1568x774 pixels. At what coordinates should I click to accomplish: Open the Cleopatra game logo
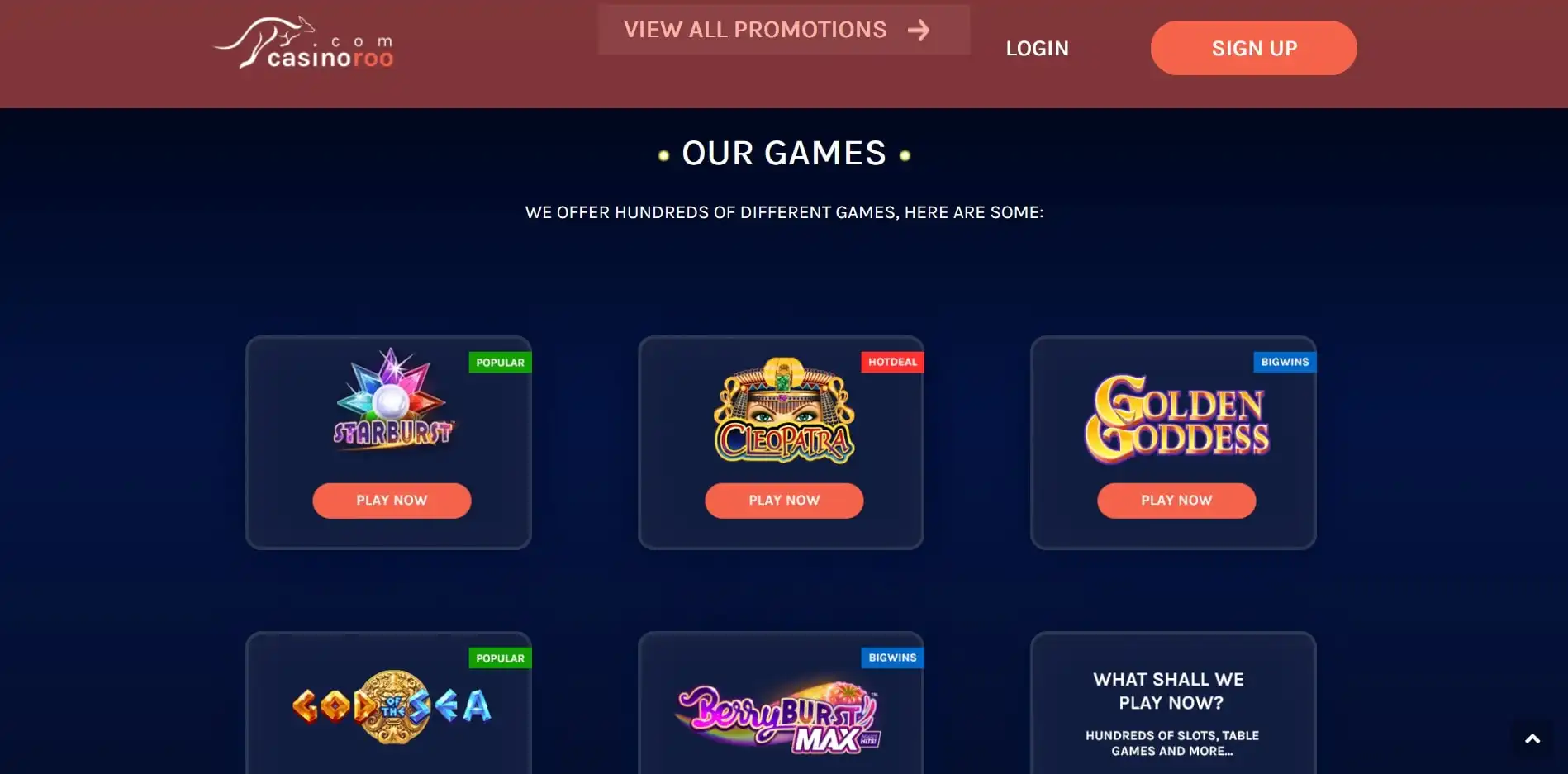[x=784, y=411]
